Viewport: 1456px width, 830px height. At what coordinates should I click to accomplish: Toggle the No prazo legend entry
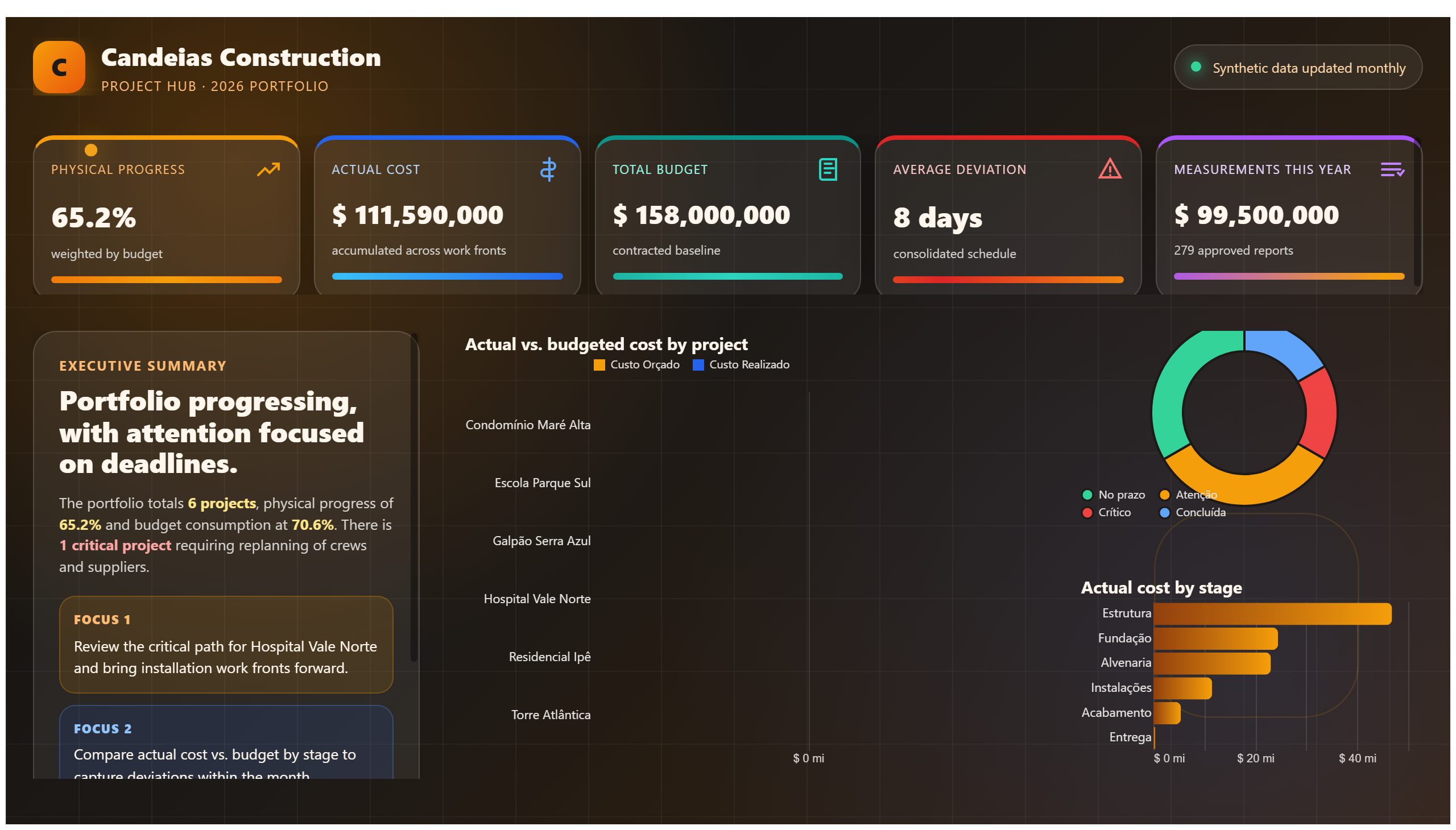(x=1113, y=495)
